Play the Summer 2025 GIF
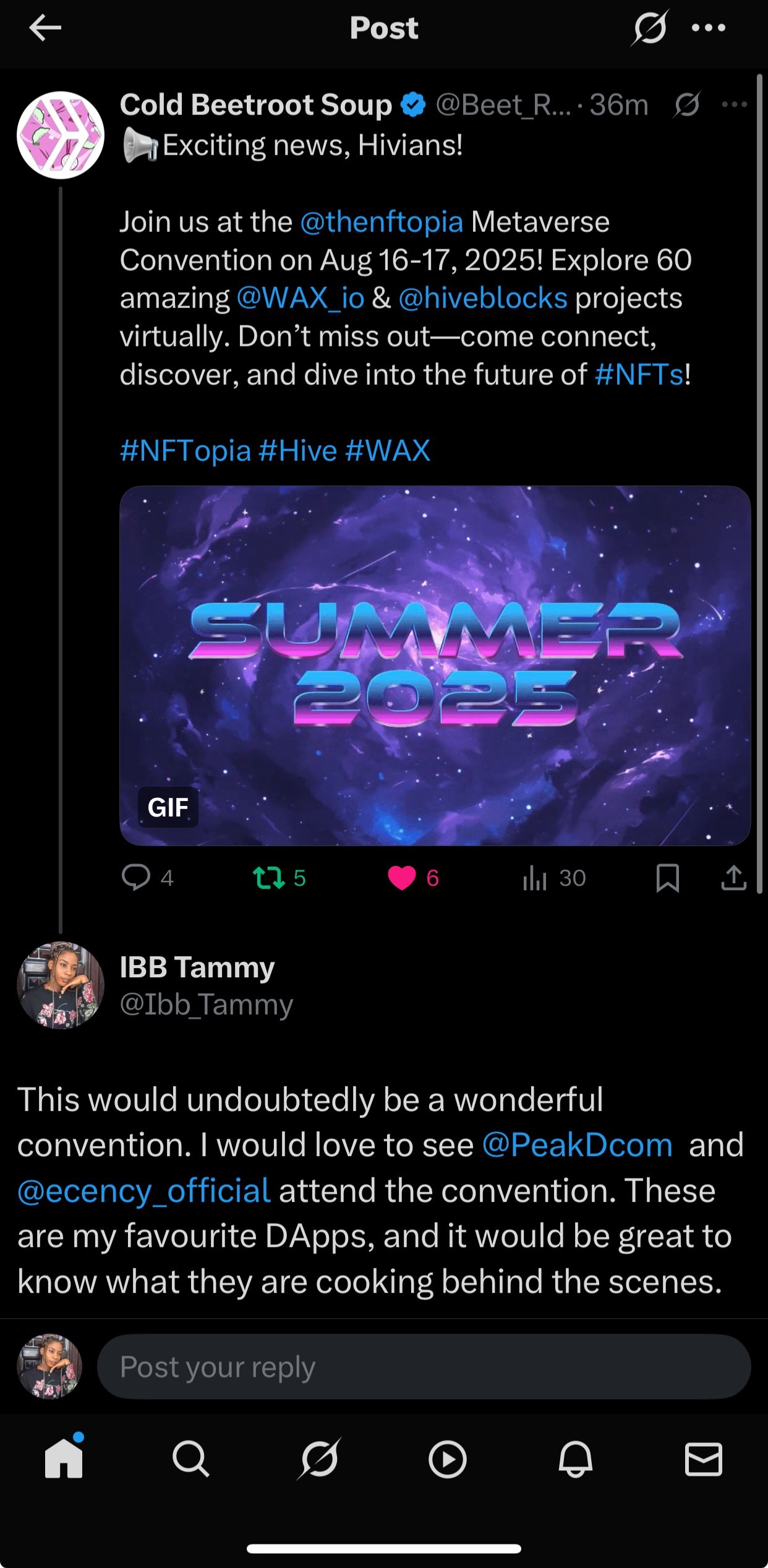The width and height of the screenshot is (768, 1568). pos(435,666)
